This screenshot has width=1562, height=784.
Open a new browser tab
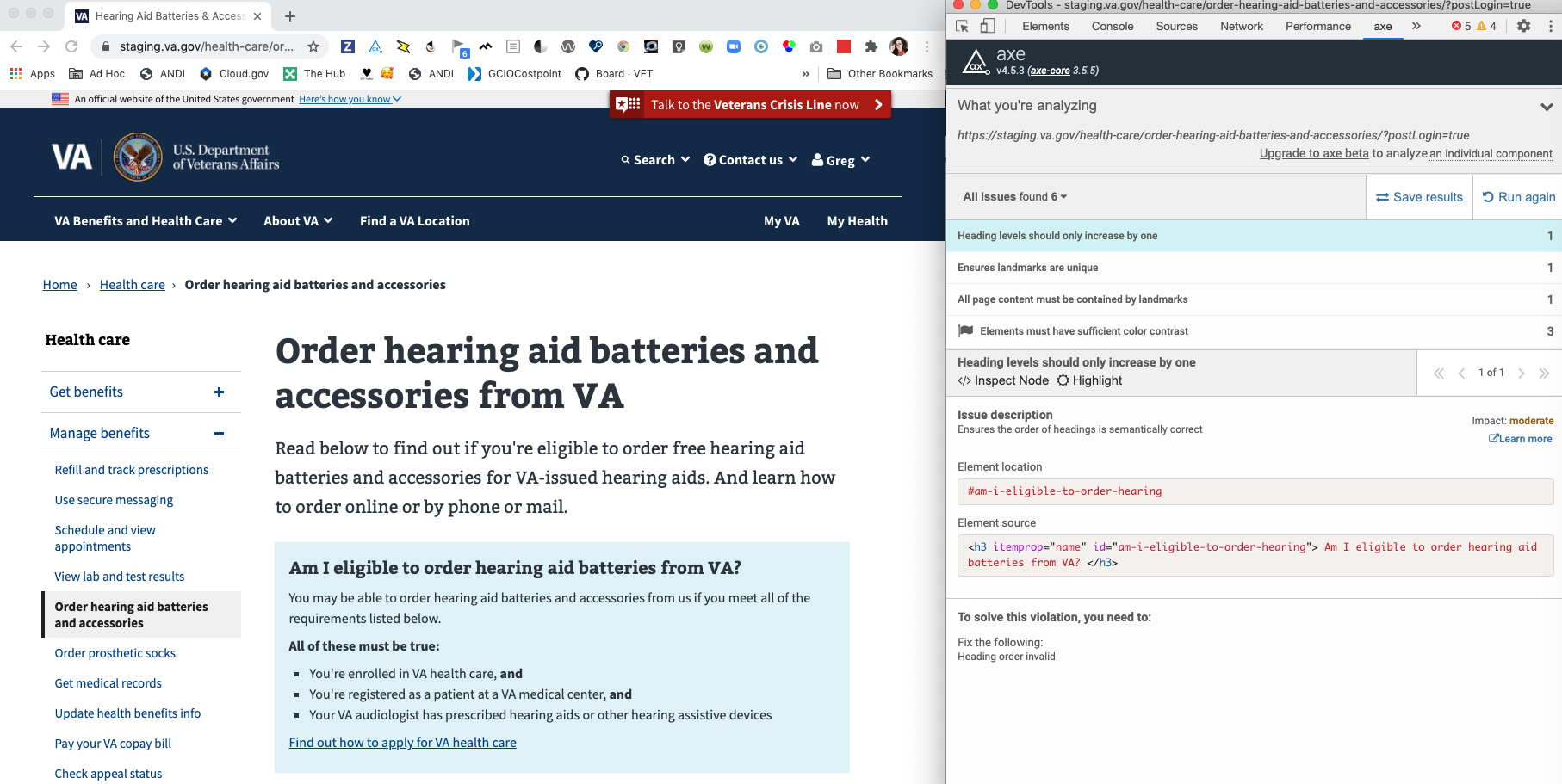(290, 16)
